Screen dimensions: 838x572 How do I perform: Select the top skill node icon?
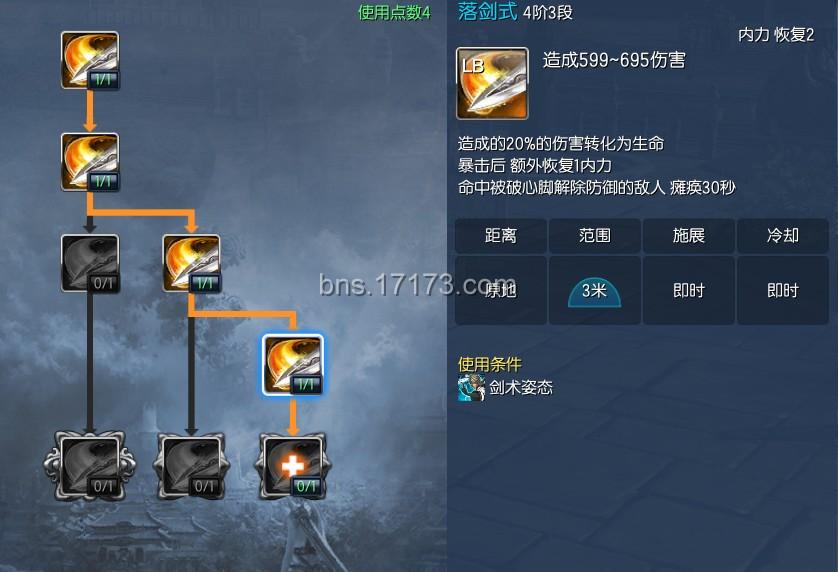point(90,60)
